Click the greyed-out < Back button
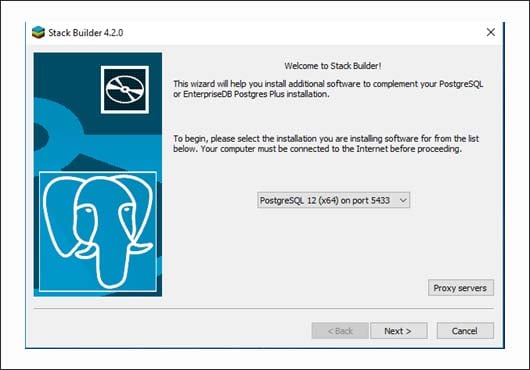This screenshot has width=530, height=370. 340,331
